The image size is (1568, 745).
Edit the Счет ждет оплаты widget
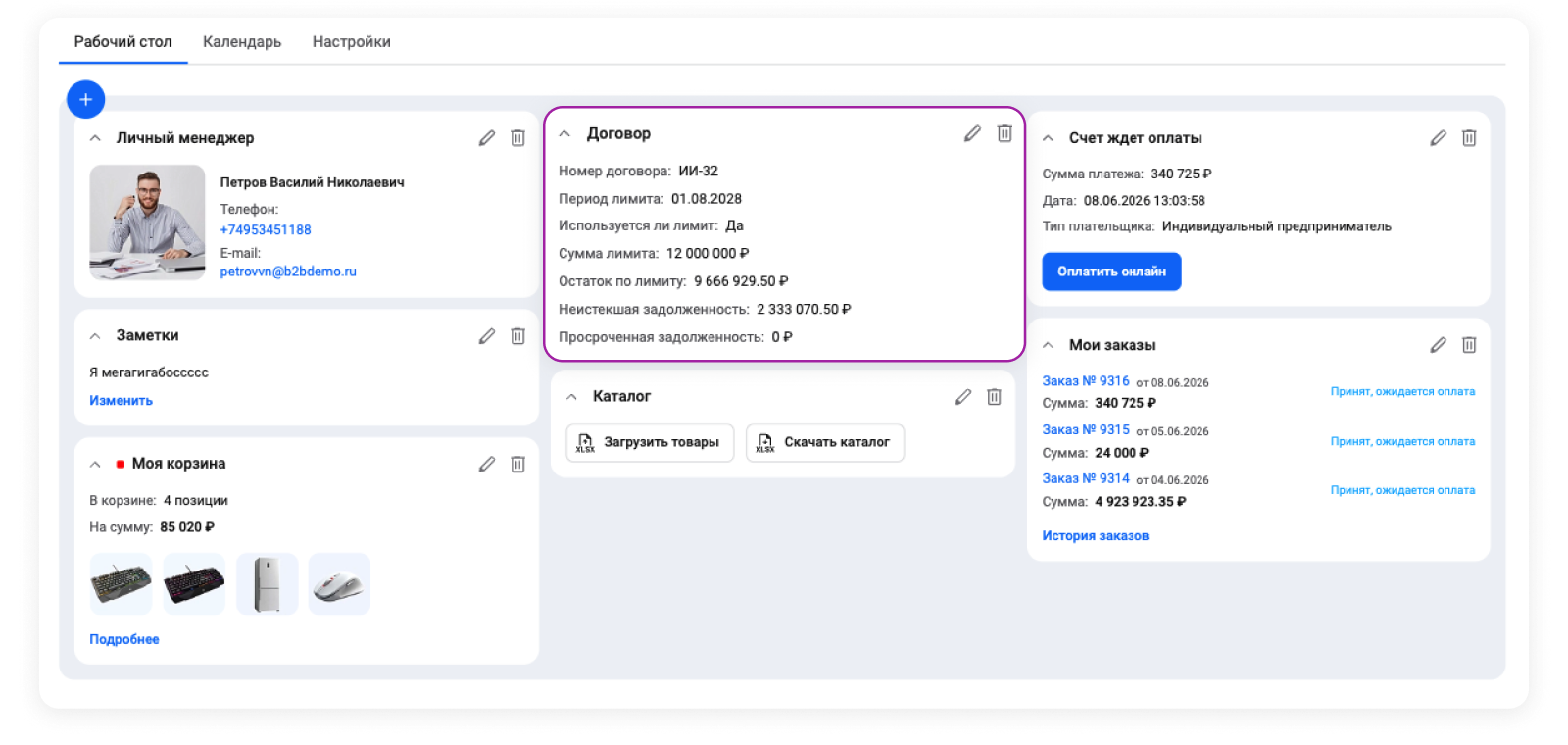pyautogui.click(x=1438, y=138)
